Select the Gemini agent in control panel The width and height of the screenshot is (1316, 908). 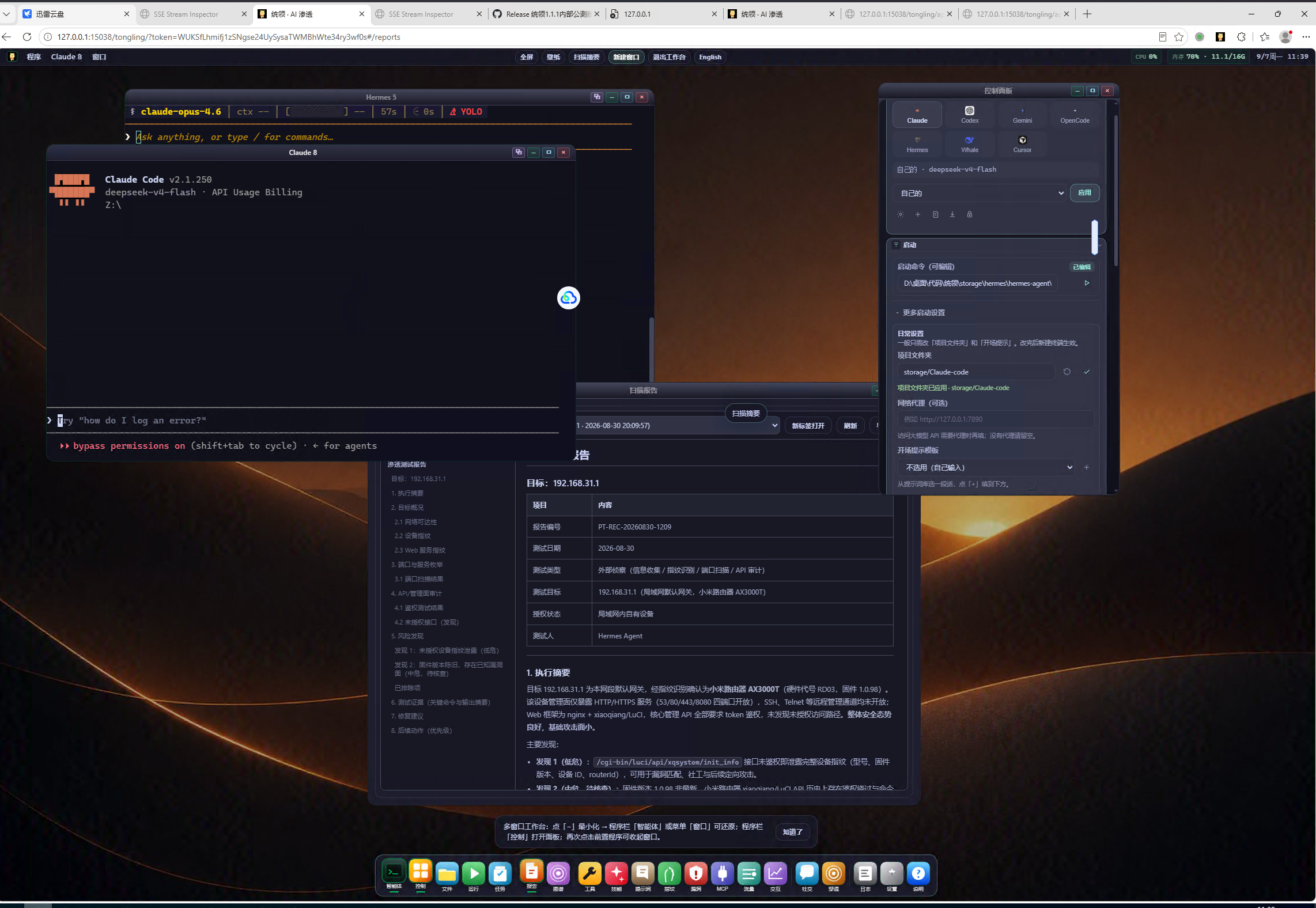coord(1022,114)
